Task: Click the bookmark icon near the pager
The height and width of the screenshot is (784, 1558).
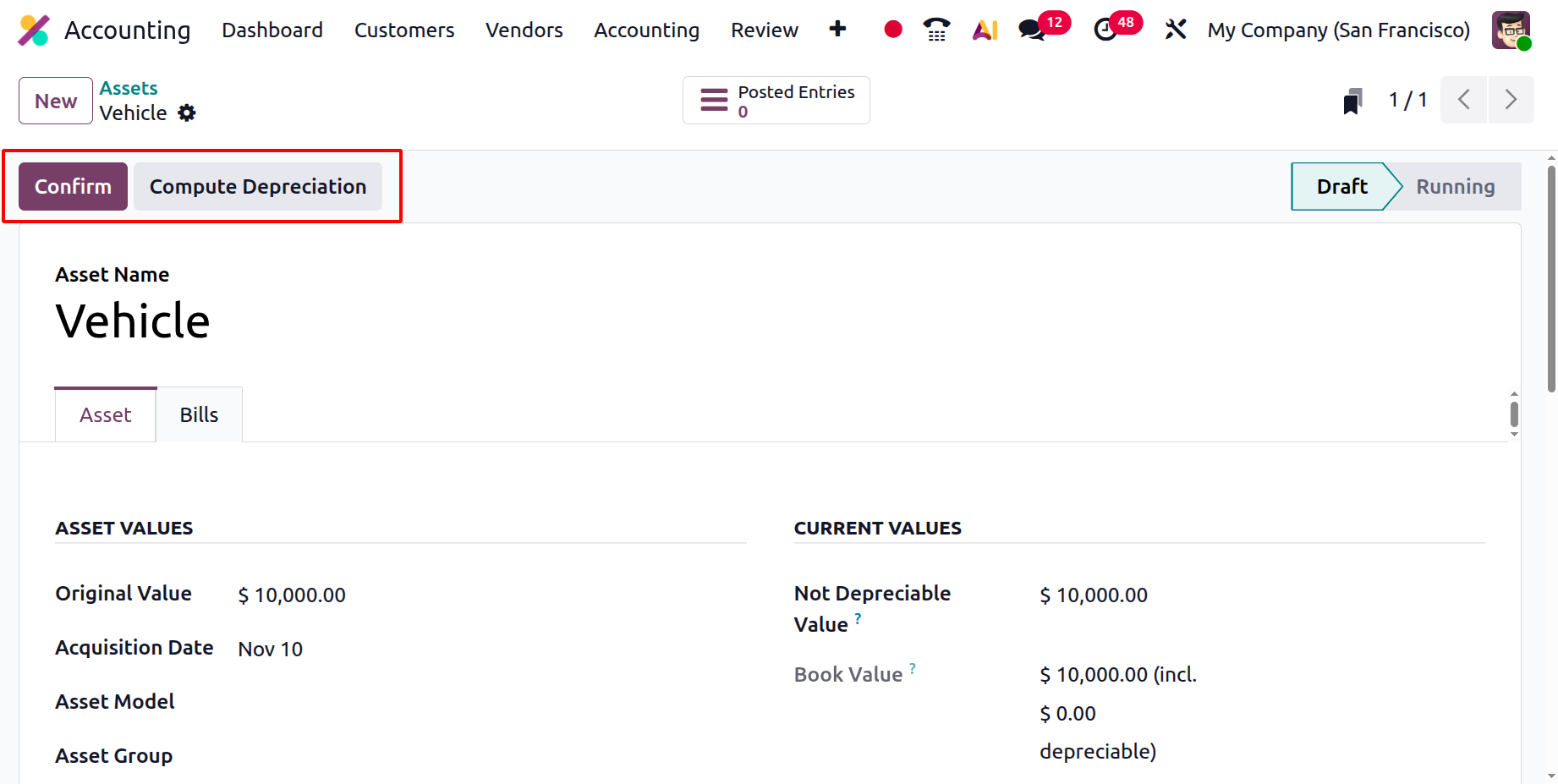Action: tap(1352, 101)
